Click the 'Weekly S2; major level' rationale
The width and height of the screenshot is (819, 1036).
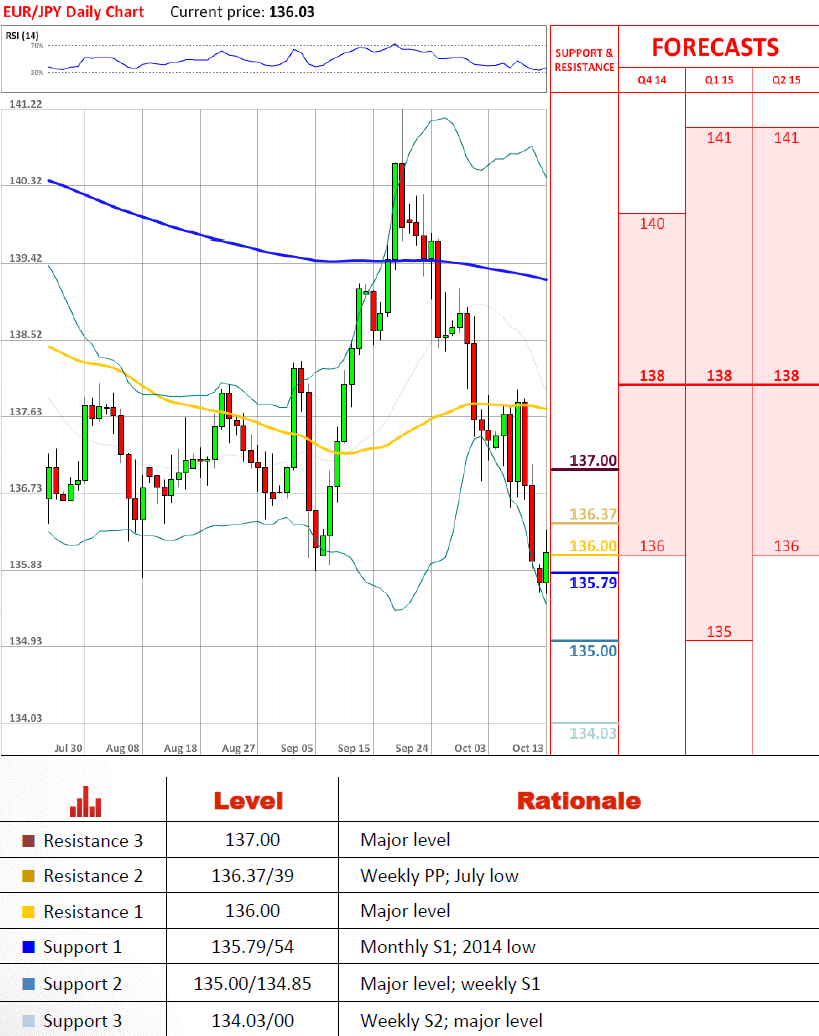[452, 1021]
